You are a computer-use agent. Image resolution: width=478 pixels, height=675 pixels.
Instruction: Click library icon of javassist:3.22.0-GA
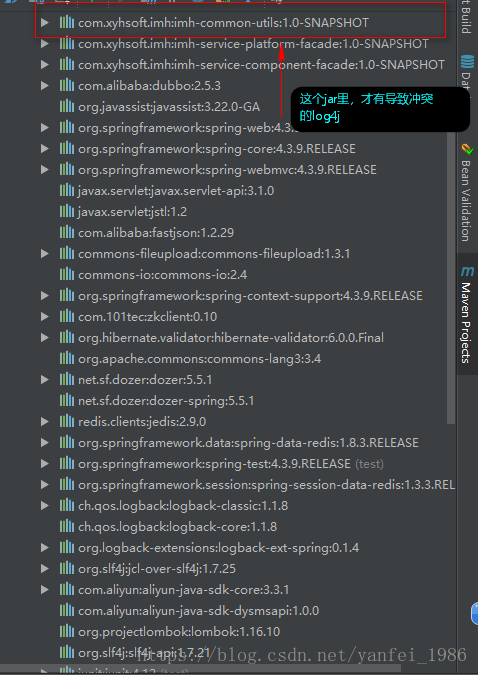(x=67, y=106)
